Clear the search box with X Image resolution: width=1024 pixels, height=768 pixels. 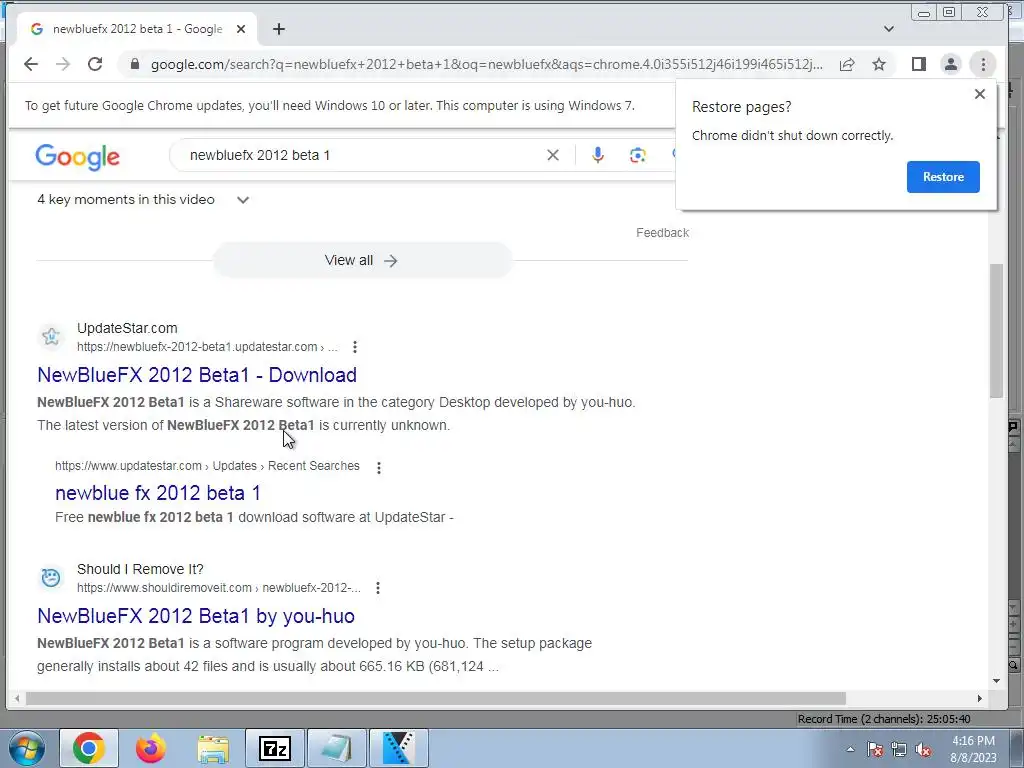pos(552,155)
